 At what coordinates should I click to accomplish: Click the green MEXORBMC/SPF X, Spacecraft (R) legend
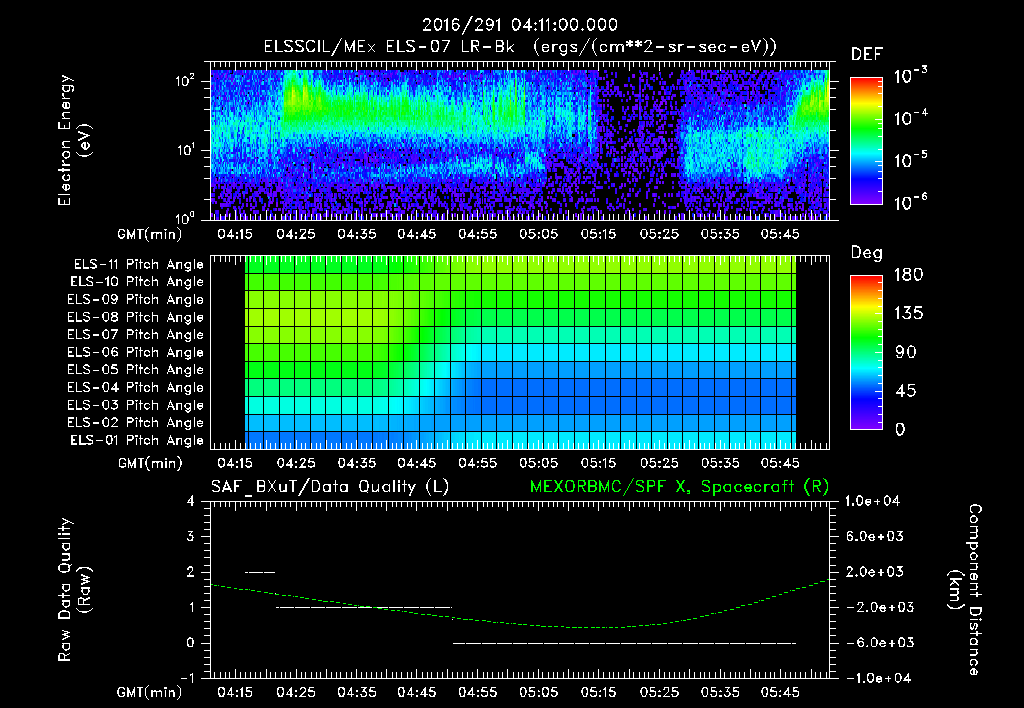(x=679, y=487)
